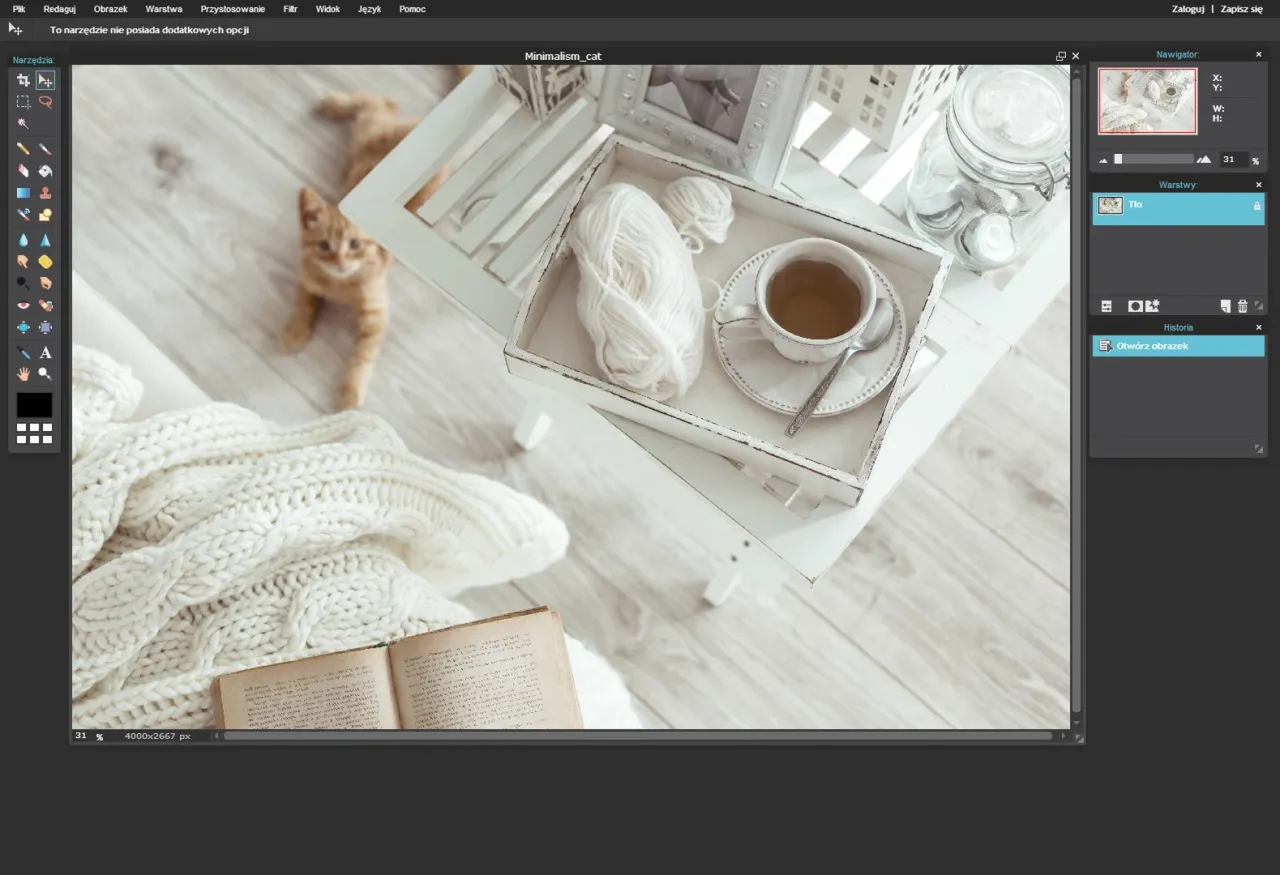Viewport: 1280px width, 875px height.
Task: Select the Clone Stamp tool
Action: 45,193
